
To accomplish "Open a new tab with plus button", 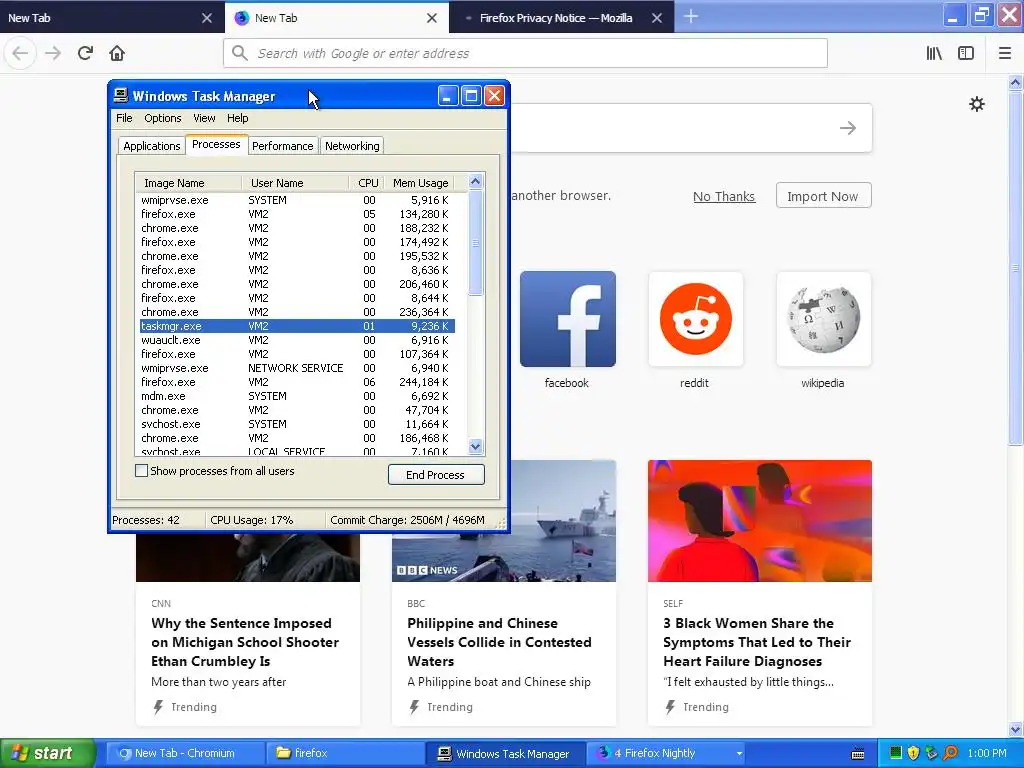I will coord(691,17).
